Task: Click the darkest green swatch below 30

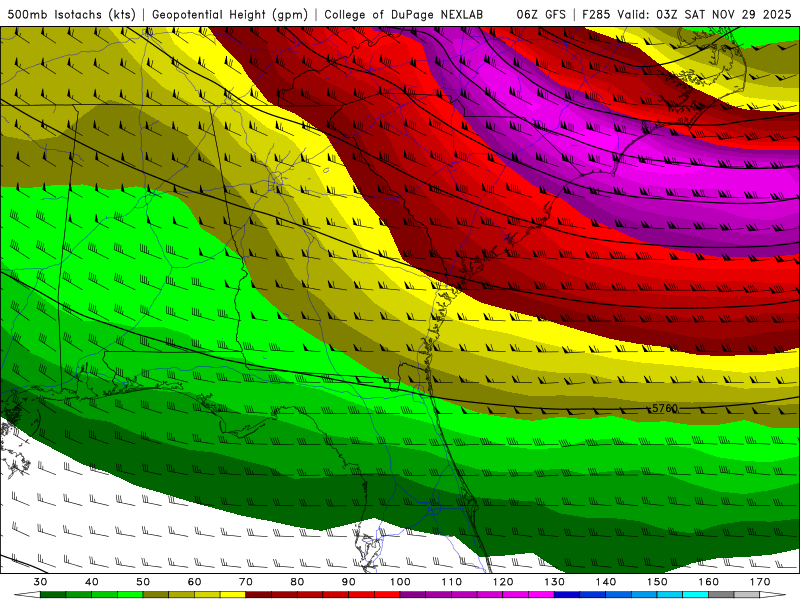Action: [x=53, y=594]
